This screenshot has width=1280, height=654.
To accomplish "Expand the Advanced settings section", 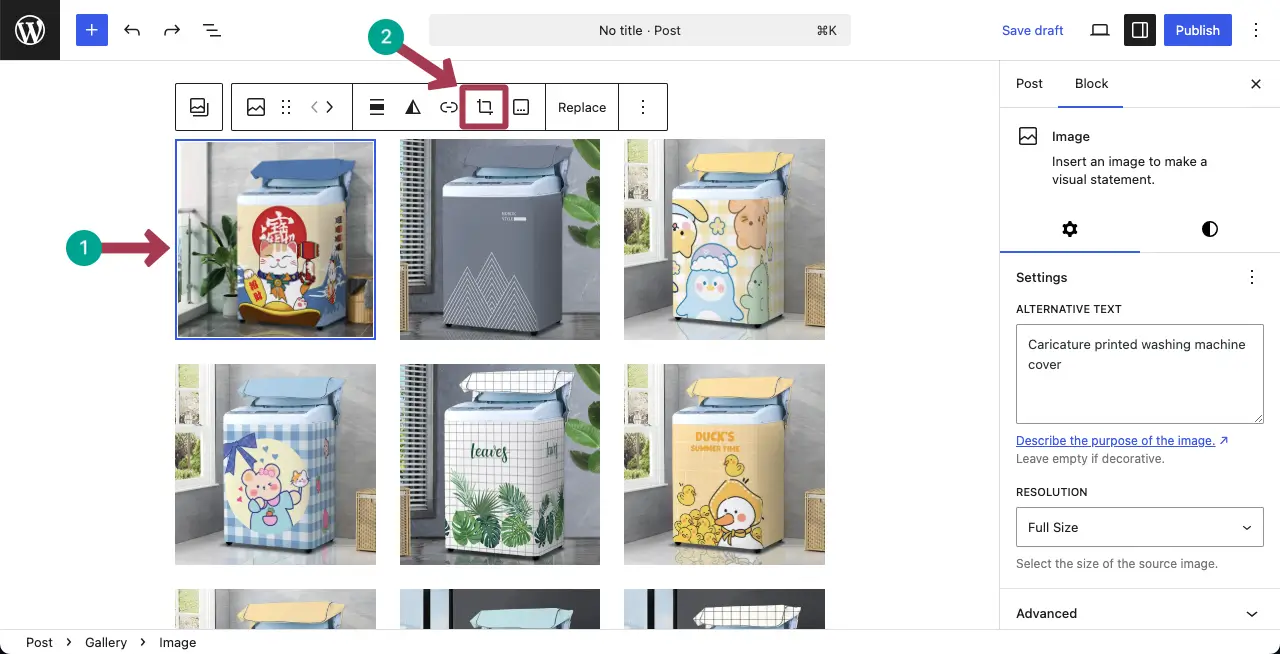I will [1139, 613].
